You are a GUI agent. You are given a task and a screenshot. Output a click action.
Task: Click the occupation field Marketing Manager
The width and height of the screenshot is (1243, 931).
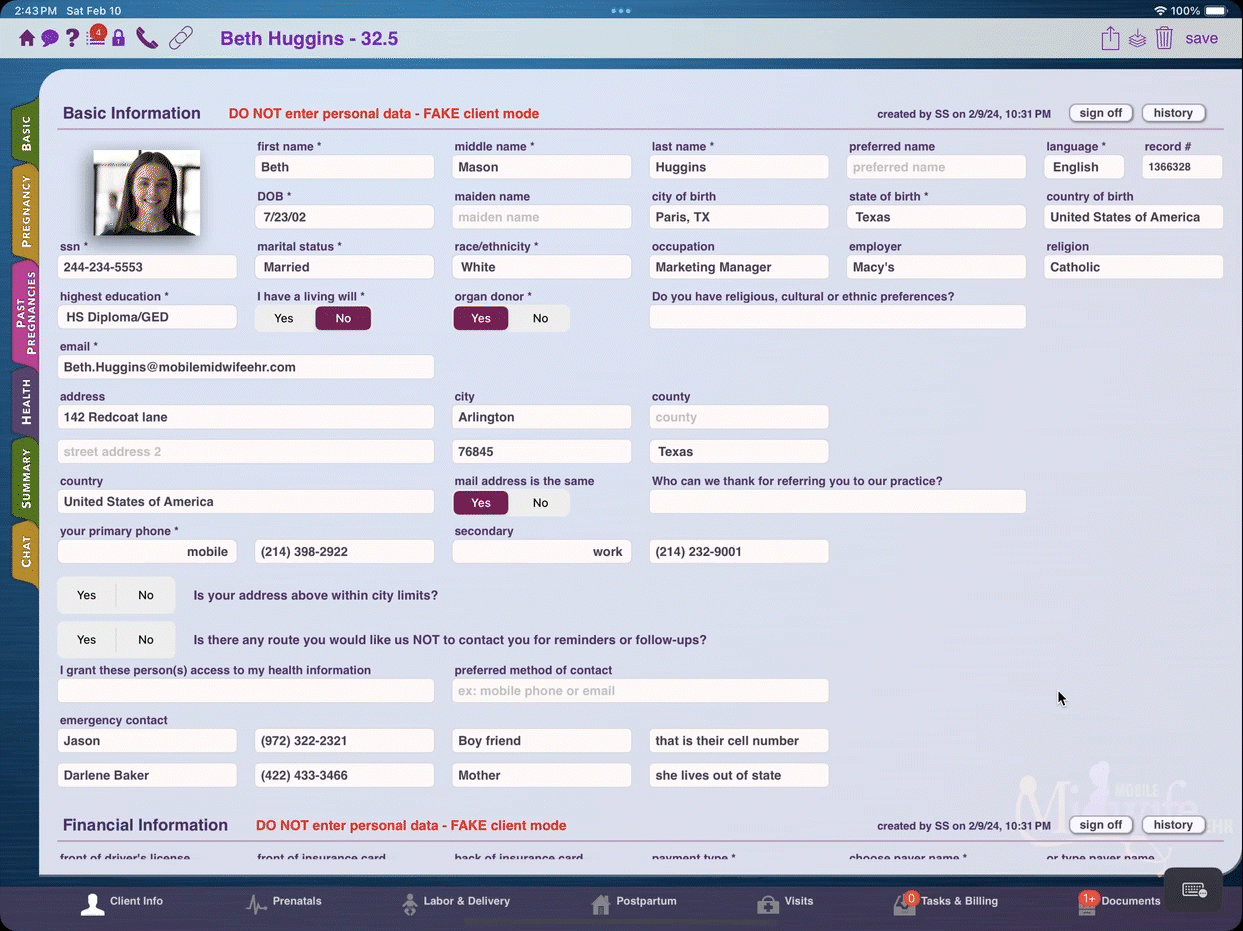(x=739, y=267)
